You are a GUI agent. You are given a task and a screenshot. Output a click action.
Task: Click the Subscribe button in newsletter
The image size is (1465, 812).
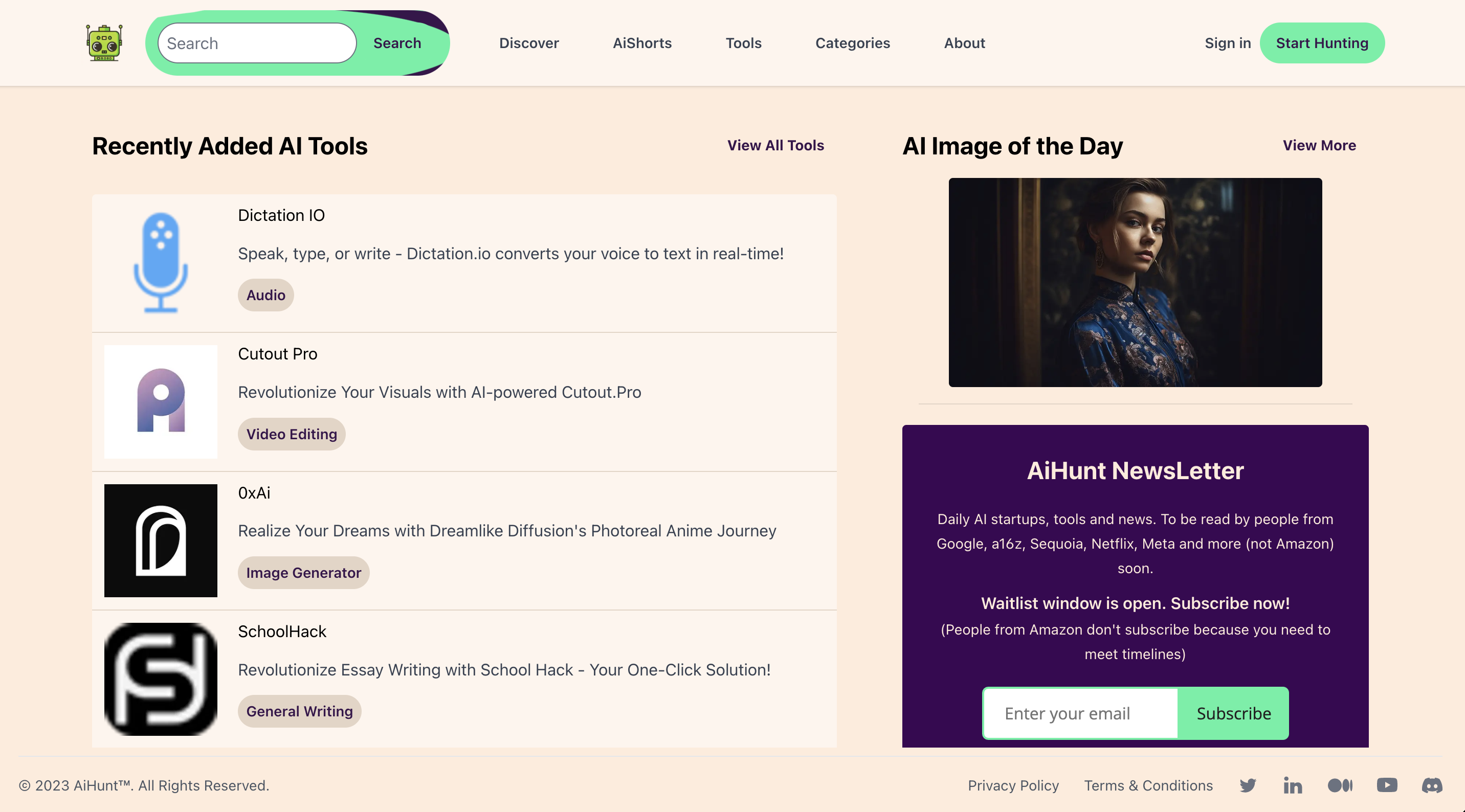coord(1232,713)
